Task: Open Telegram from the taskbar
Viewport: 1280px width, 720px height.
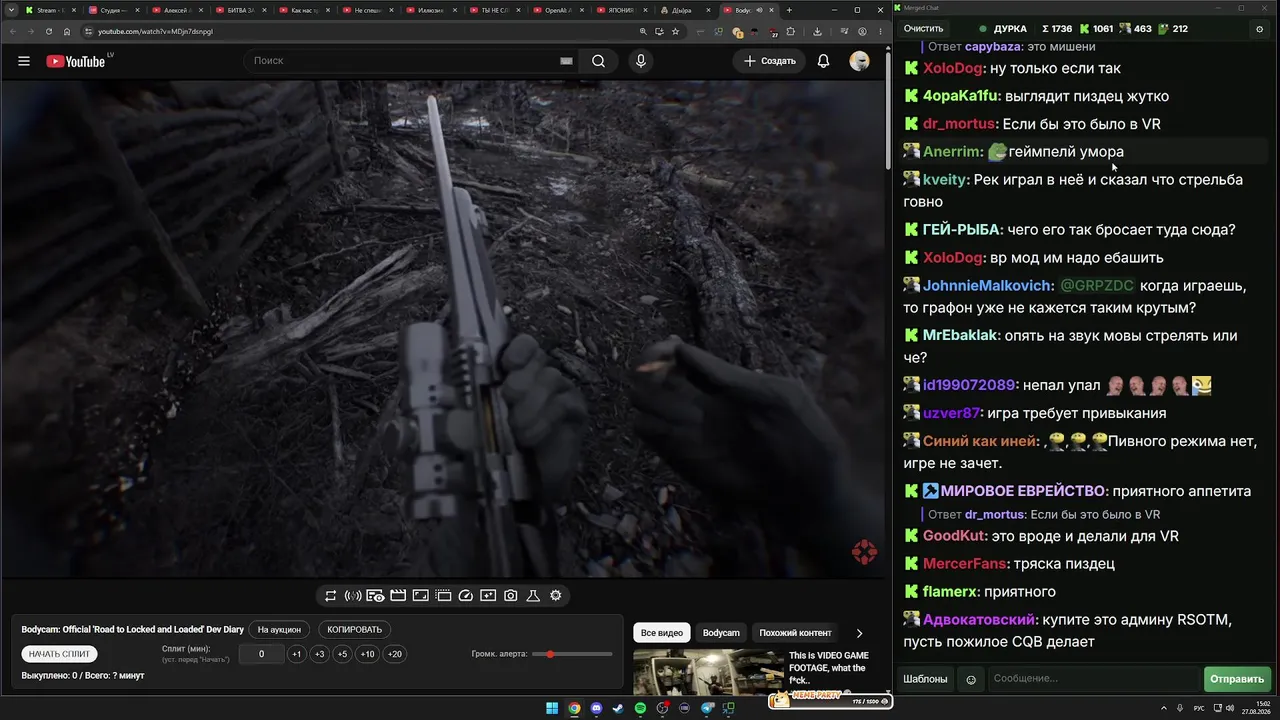Action: coord(707,709)
